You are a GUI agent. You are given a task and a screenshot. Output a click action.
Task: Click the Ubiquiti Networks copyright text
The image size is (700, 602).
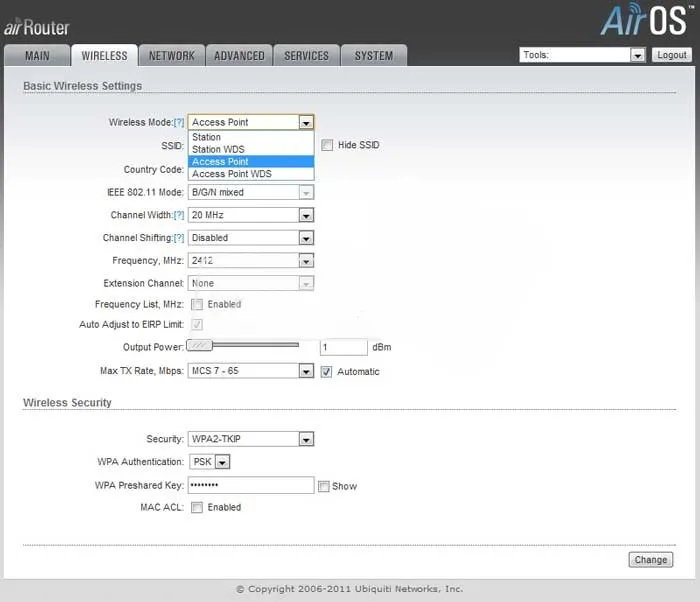coord(350,589)
